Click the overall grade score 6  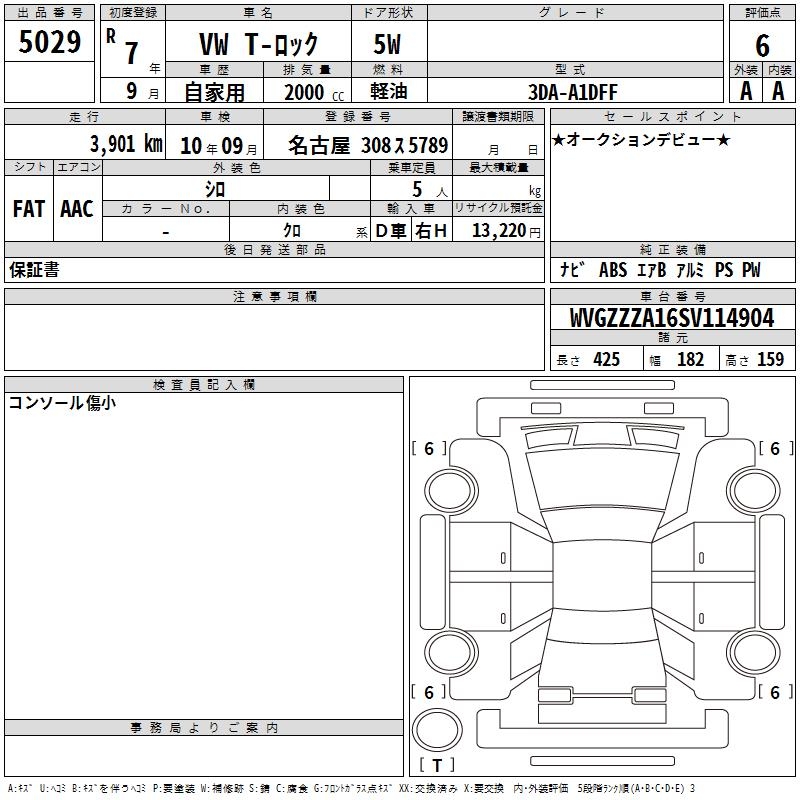[x=762, y=45]
